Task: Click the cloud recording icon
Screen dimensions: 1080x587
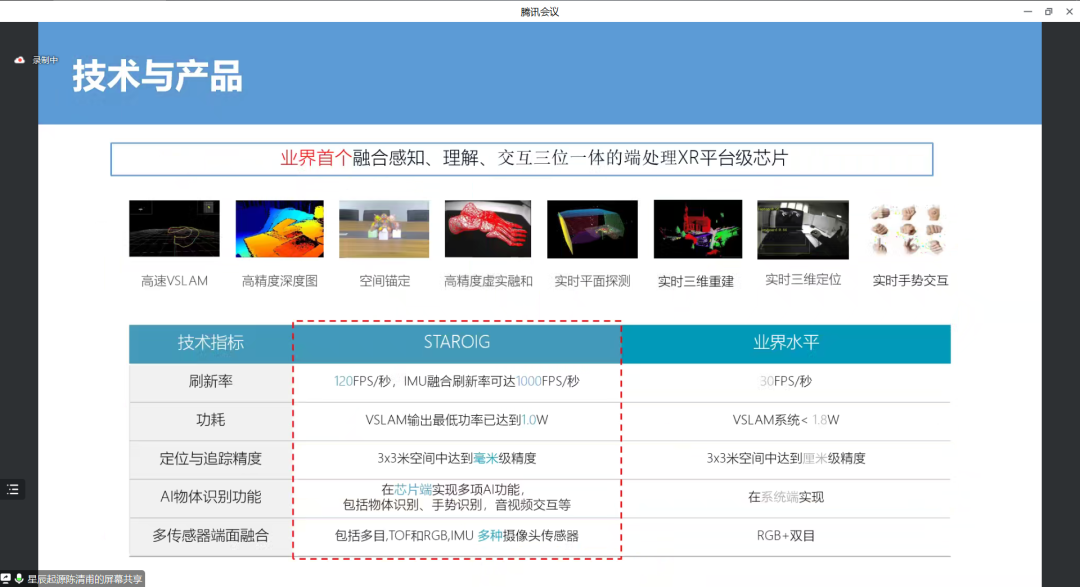Action: [x=19, y=60]
